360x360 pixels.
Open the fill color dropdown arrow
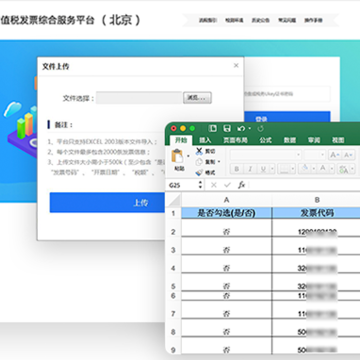coord(314,169)
